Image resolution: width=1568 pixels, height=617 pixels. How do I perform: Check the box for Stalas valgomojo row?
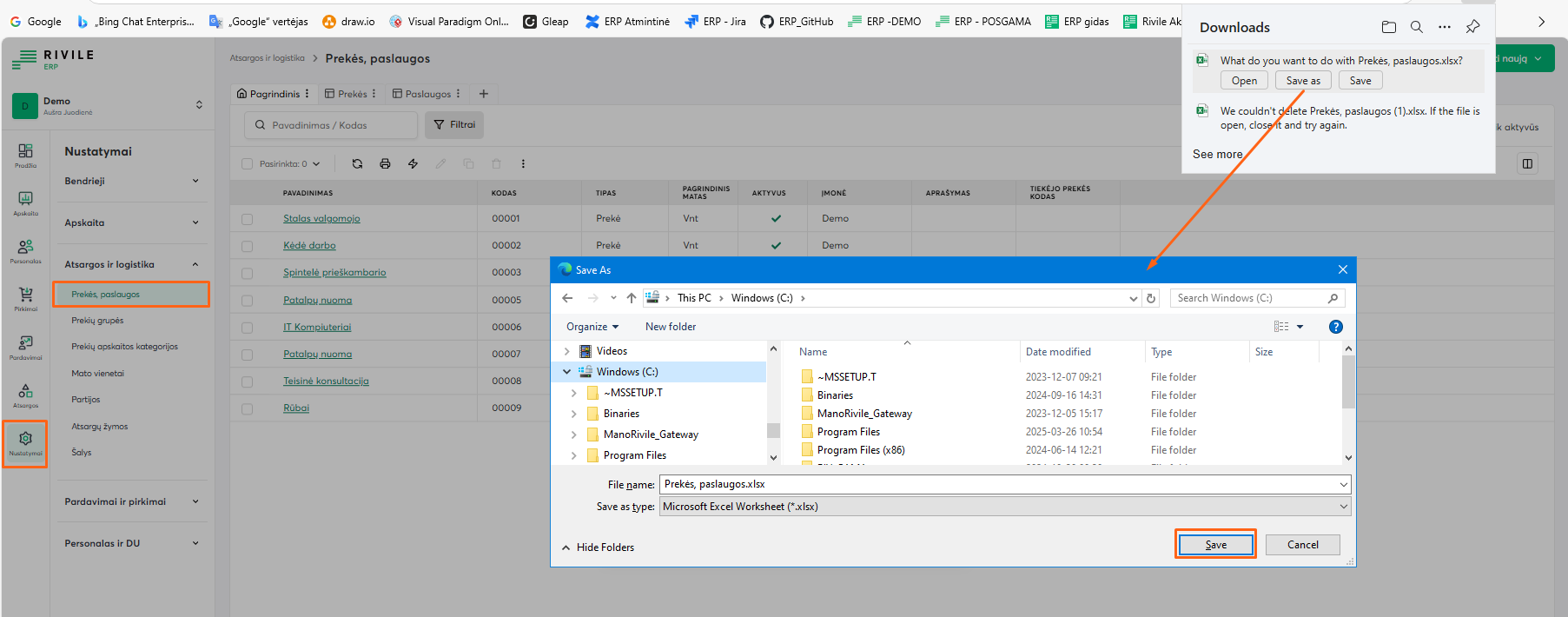248,219
